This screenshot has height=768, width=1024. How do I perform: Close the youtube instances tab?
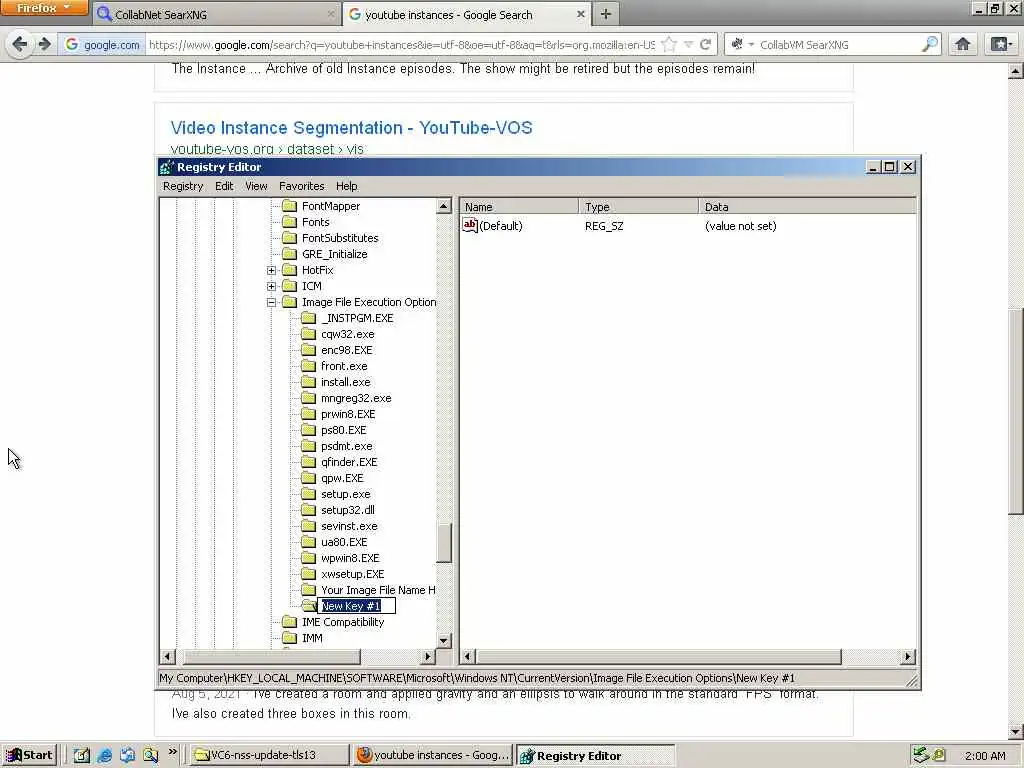[581, 14]
